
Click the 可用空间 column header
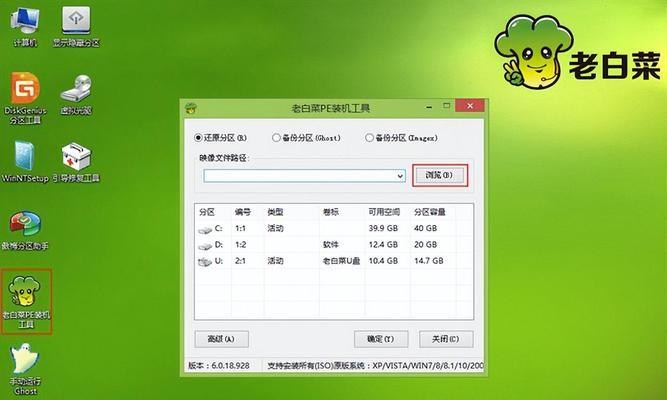coord(384,212)
